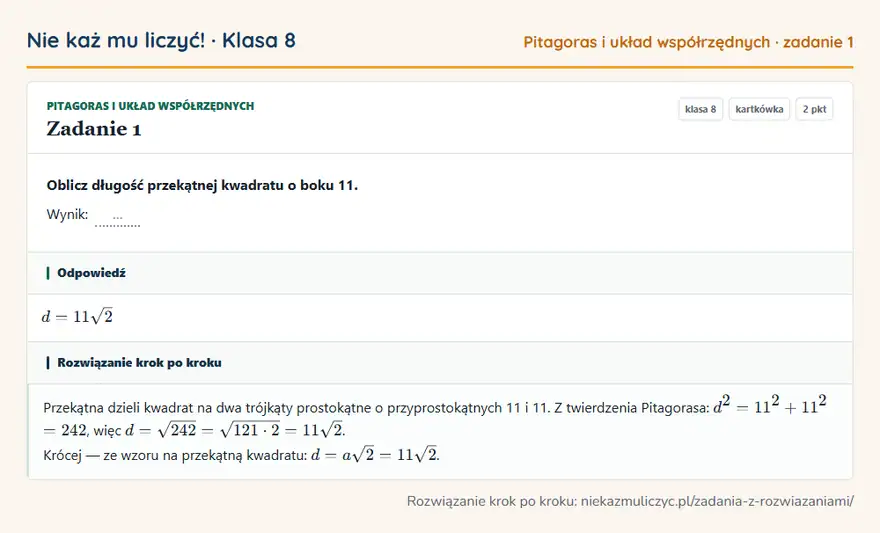Select the 'Oblicz długość przekątnej kwadratu' question text
The width and height of the screenshot is (880, 533).
(202, 185)
